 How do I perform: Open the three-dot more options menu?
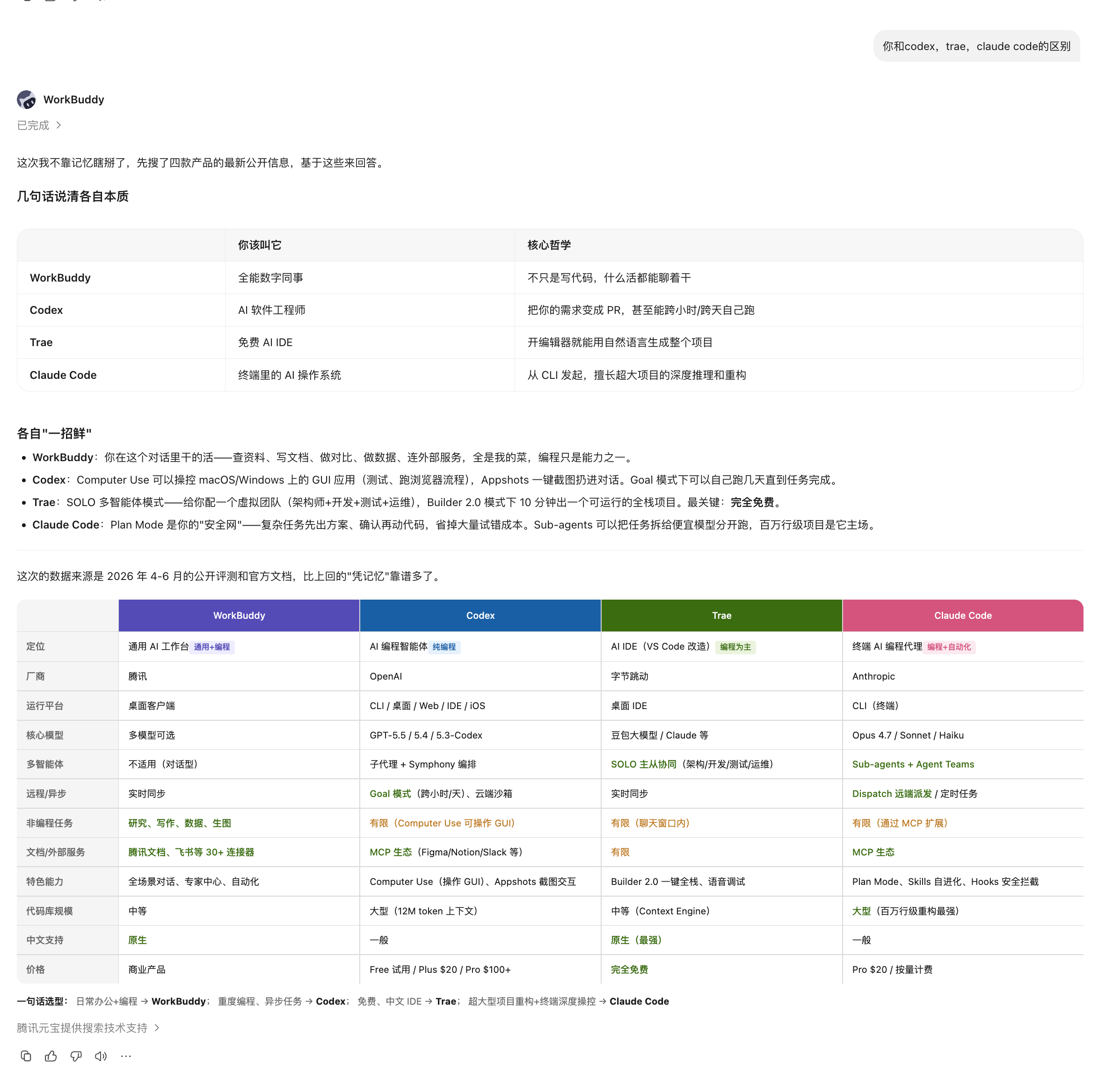pos(126,1056)
